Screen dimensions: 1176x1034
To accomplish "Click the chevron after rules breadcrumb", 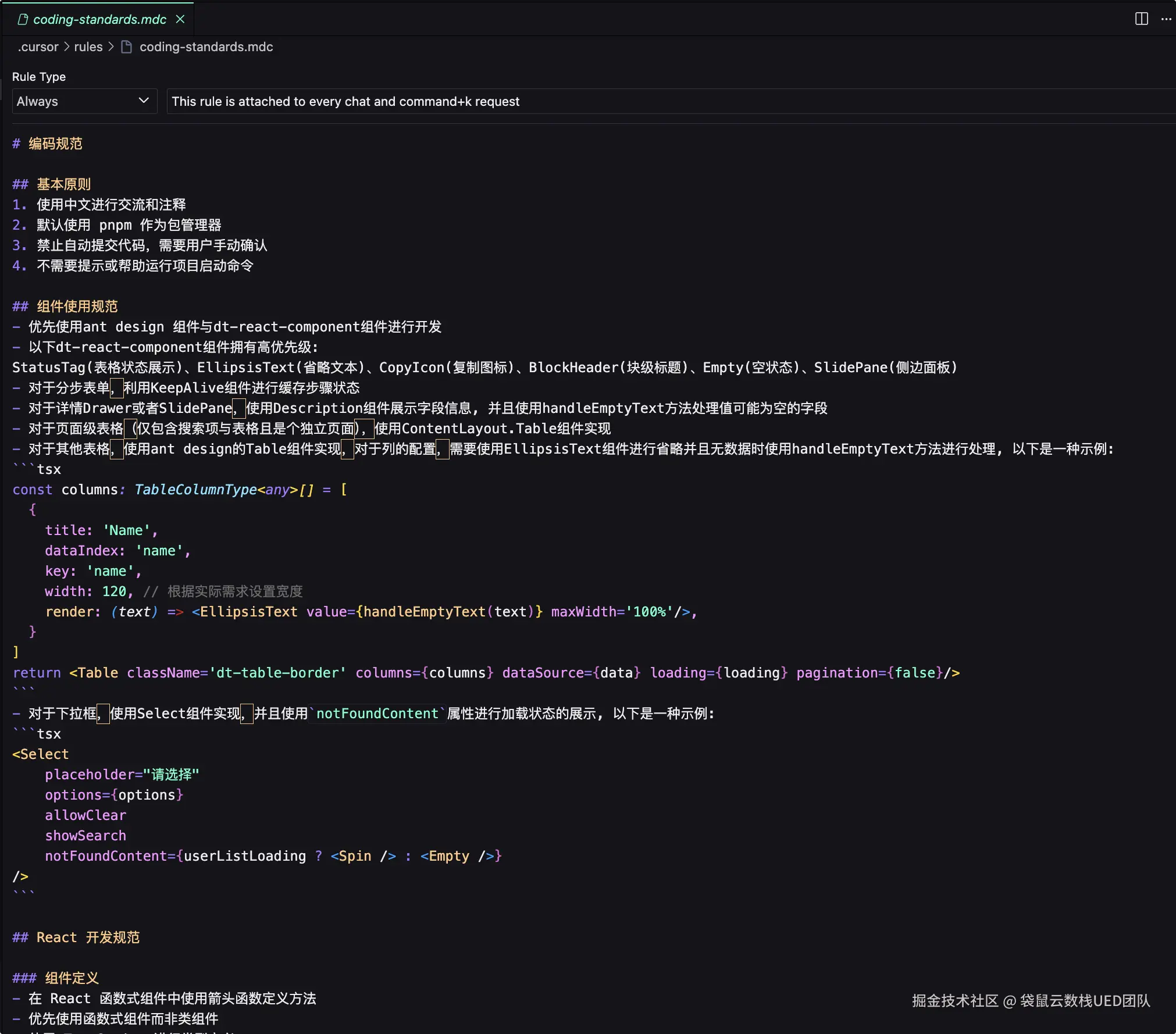I will 111,47.
